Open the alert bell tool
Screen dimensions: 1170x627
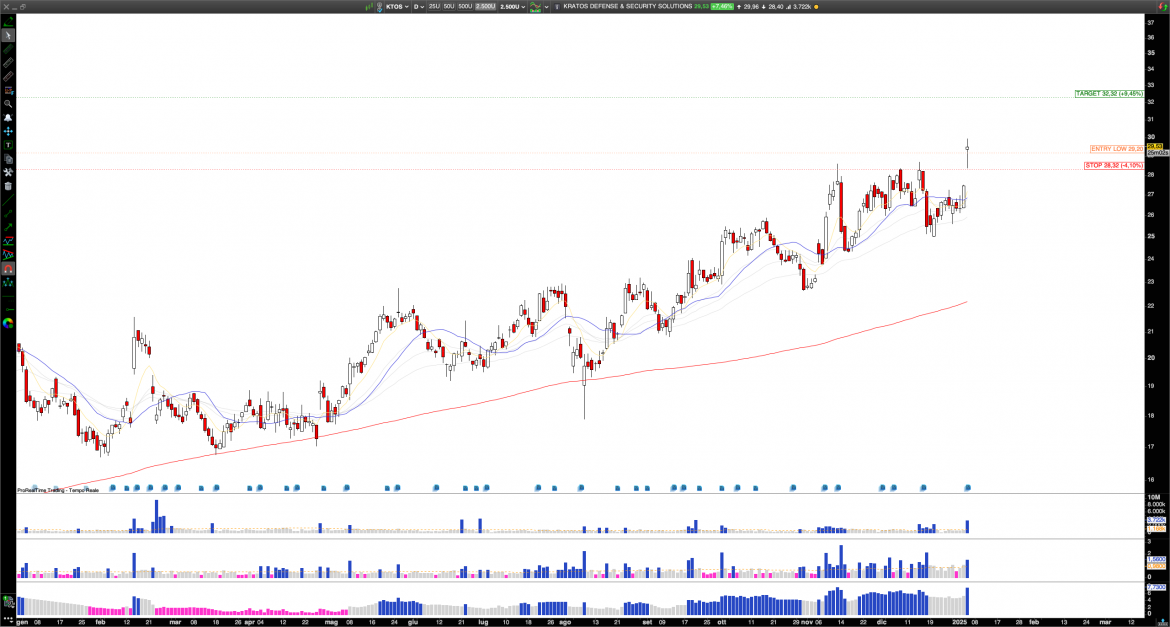click(x=8, y=118)
